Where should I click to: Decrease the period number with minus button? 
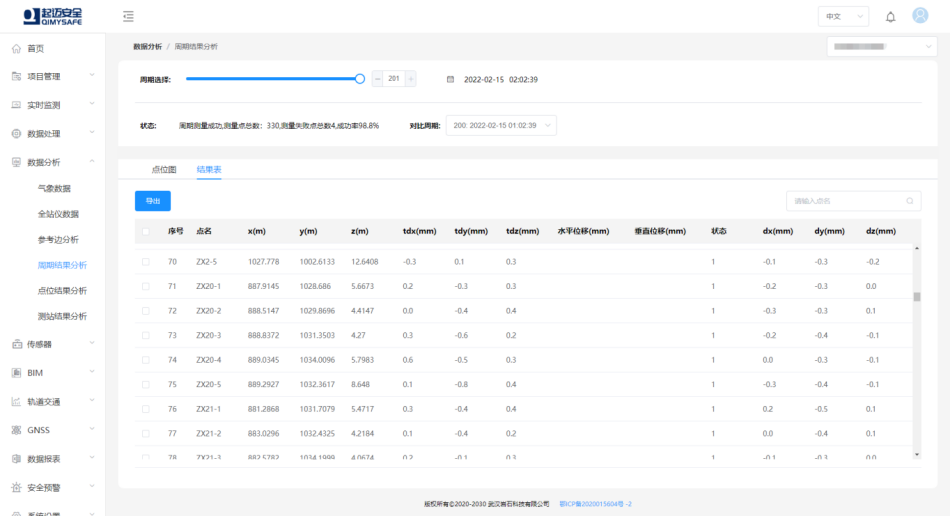[x=377, y=79]
